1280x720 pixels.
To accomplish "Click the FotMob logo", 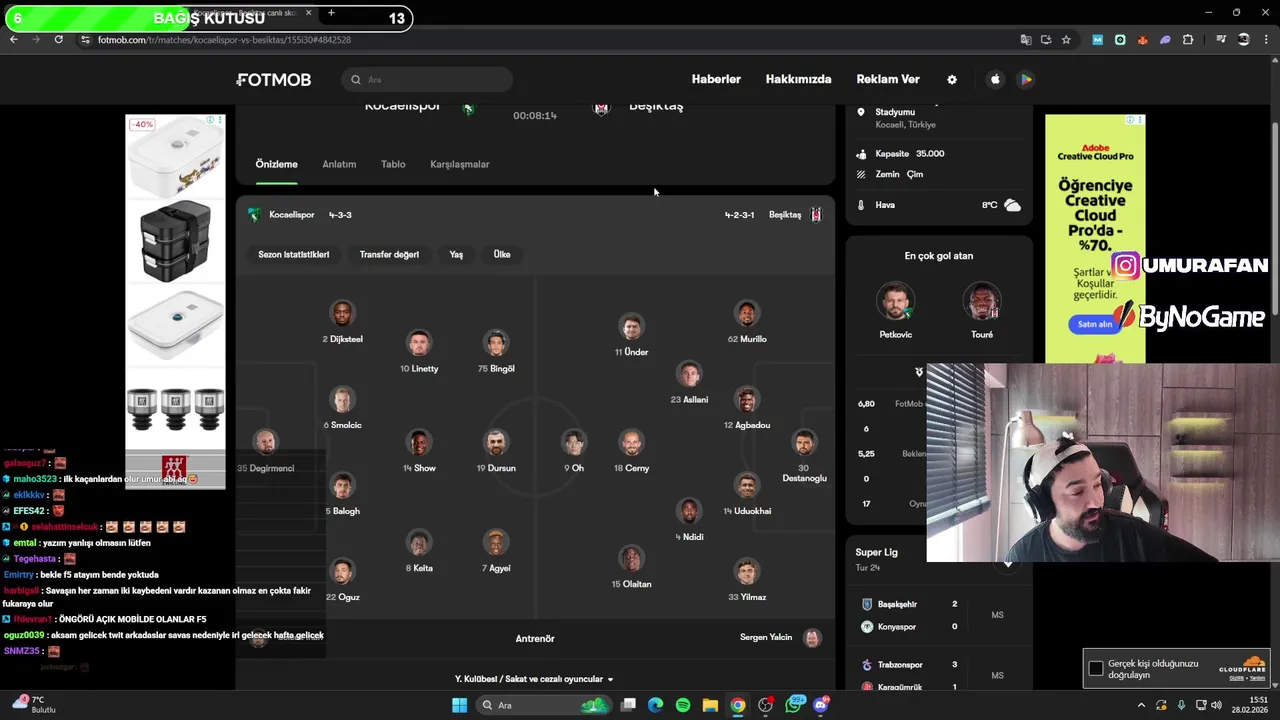I will coord(274,79).
